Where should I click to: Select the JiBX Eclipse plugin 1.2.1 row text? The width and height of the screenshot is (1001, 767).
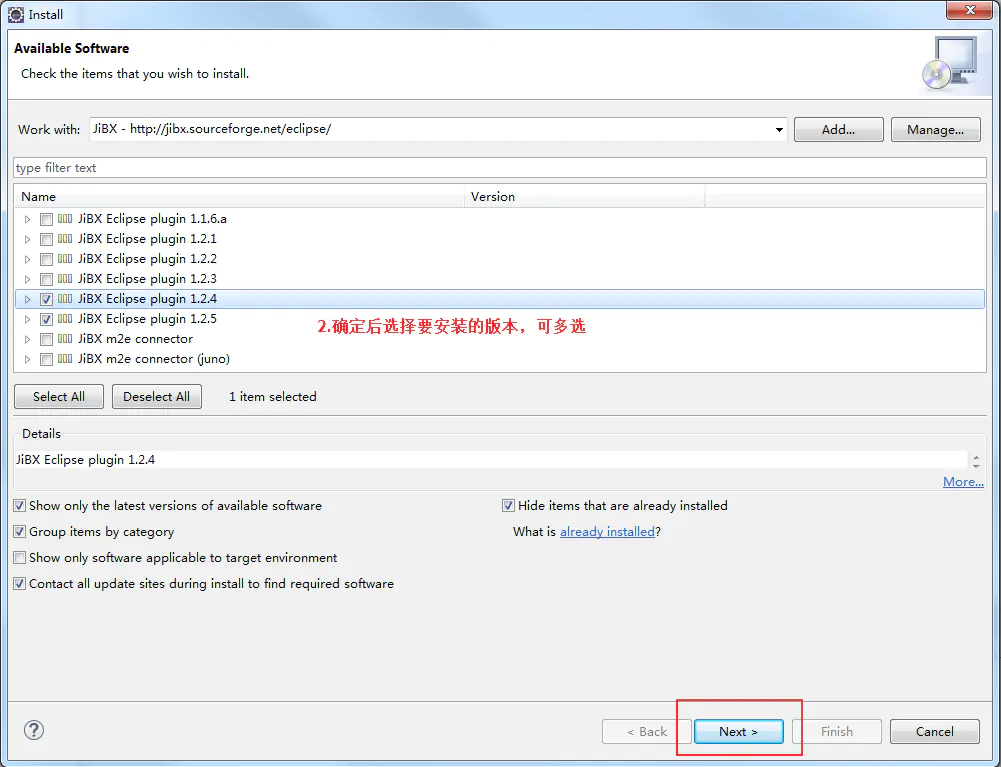point(147,239)
